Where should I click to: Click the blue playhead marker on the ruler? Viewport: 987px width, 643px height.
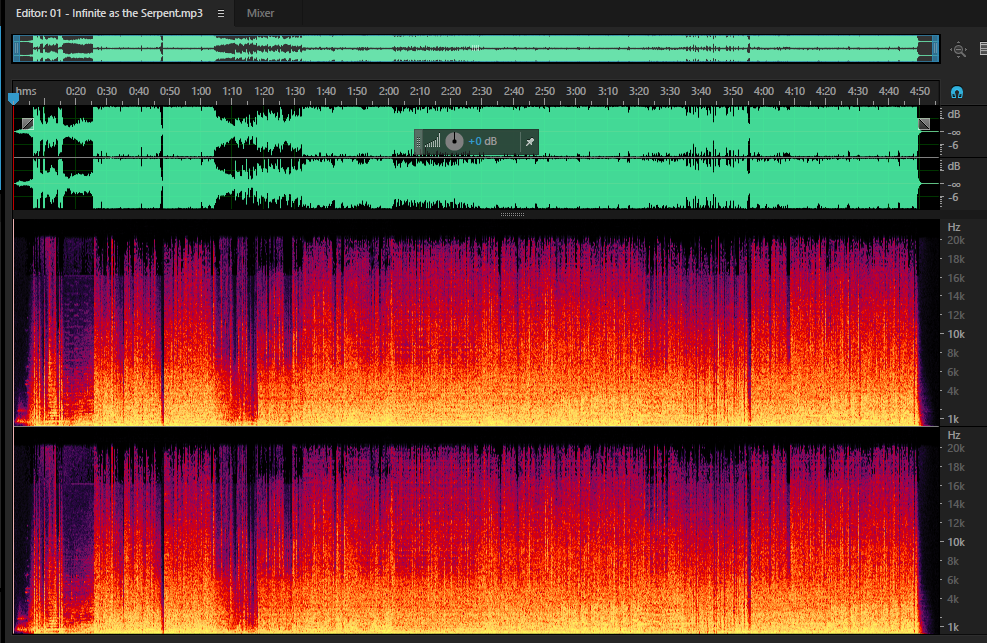13,98
